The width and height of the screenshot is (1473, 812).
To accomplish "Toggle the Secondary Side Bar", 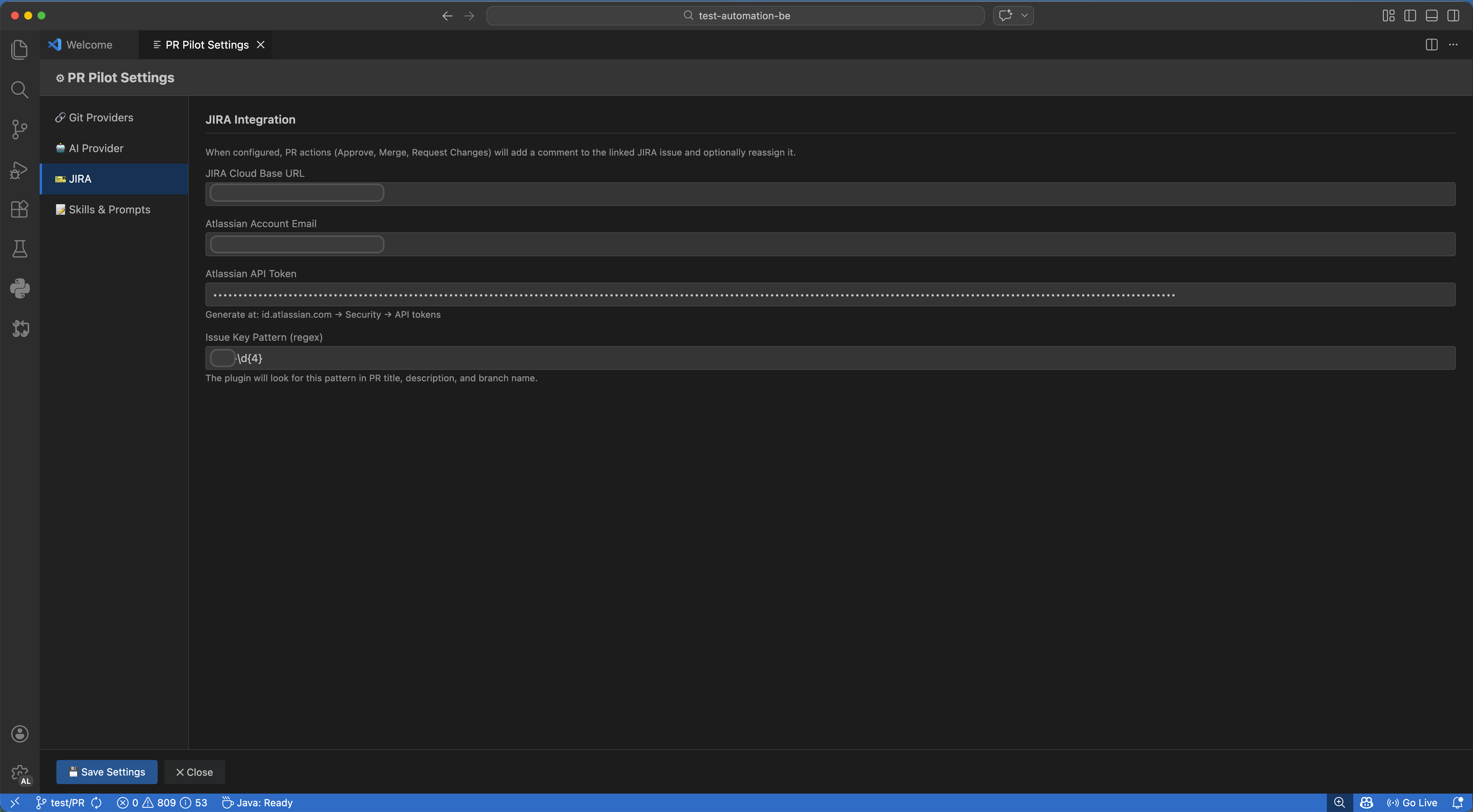I will click(1453, 16).
